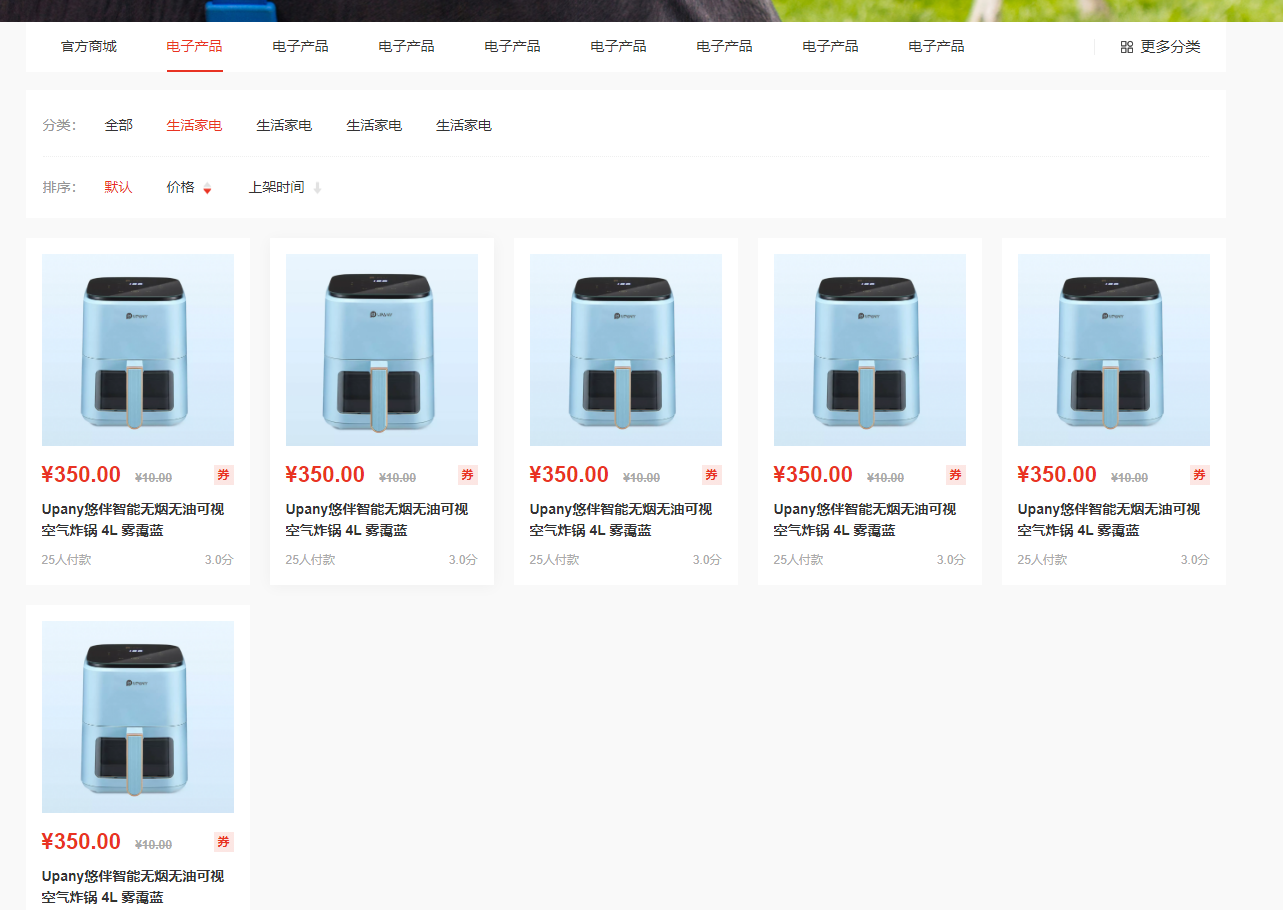Click the 3.0分 rating on the rightmost top-row card
The width and height of the screenshot is (1283, 910).
coord(1195,560)
